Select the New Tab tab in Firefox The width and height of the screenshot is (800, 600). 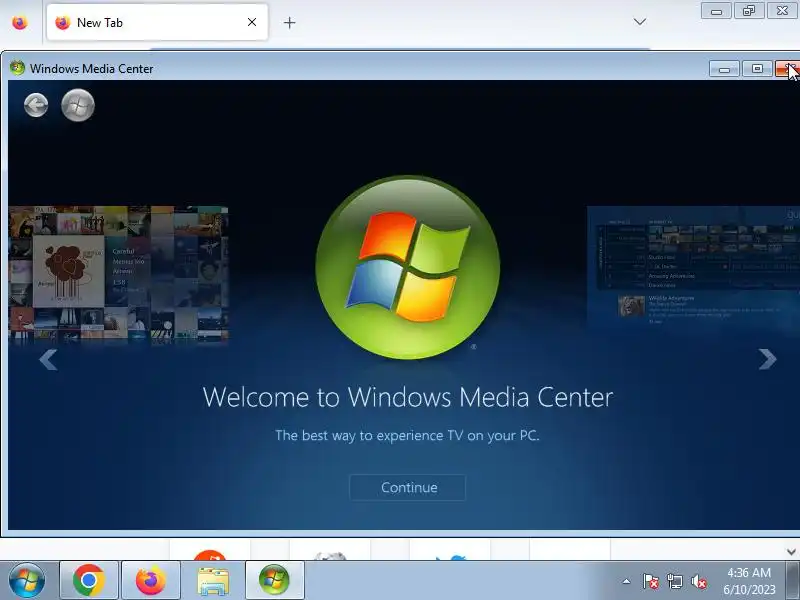click(x=157, y=22)
